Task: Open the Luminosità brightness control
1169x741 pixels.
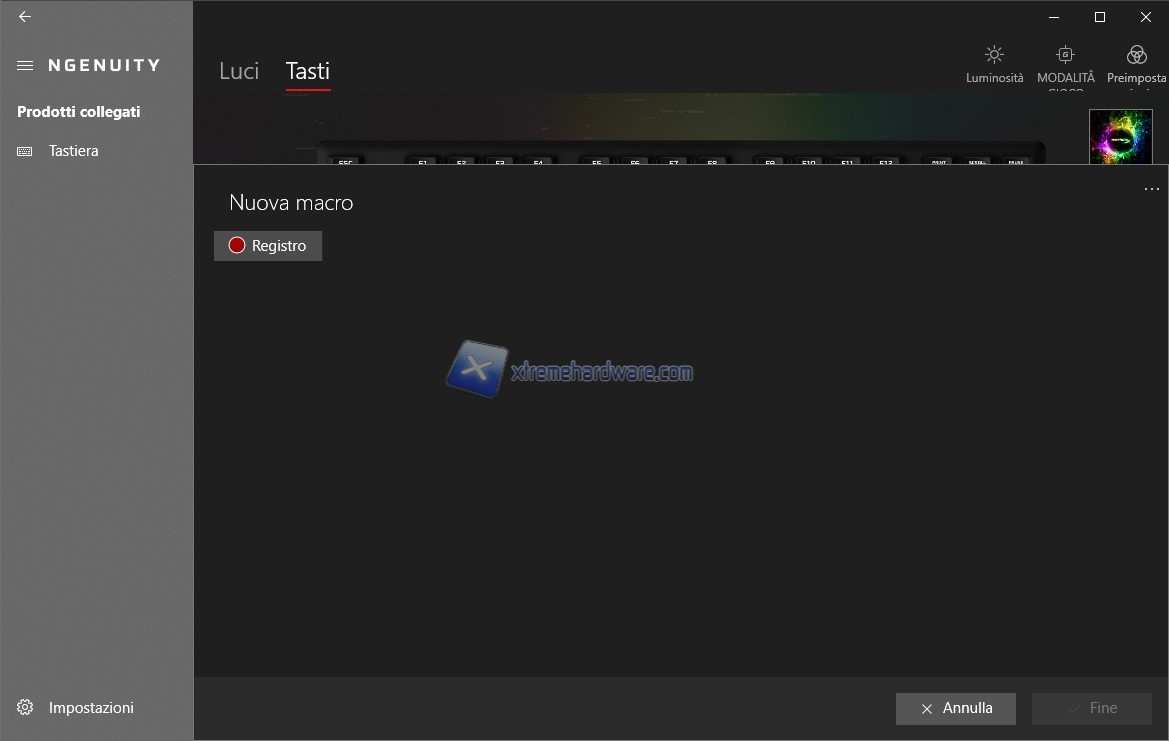Action: [x=994, y=56]
